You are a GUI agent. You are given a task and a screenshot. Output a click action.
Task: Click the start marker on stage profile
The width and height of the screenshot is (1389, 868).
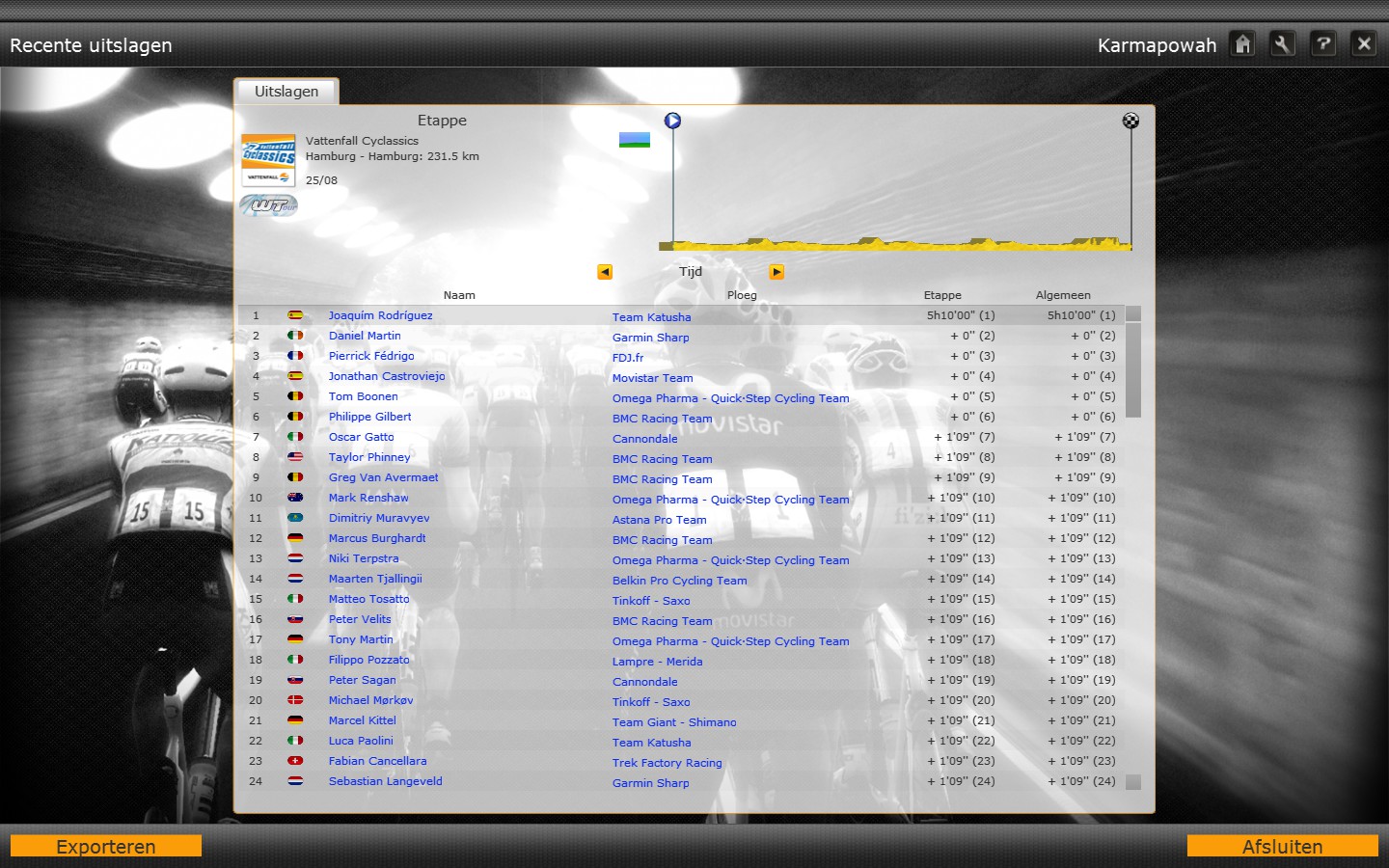coord(672,121)
